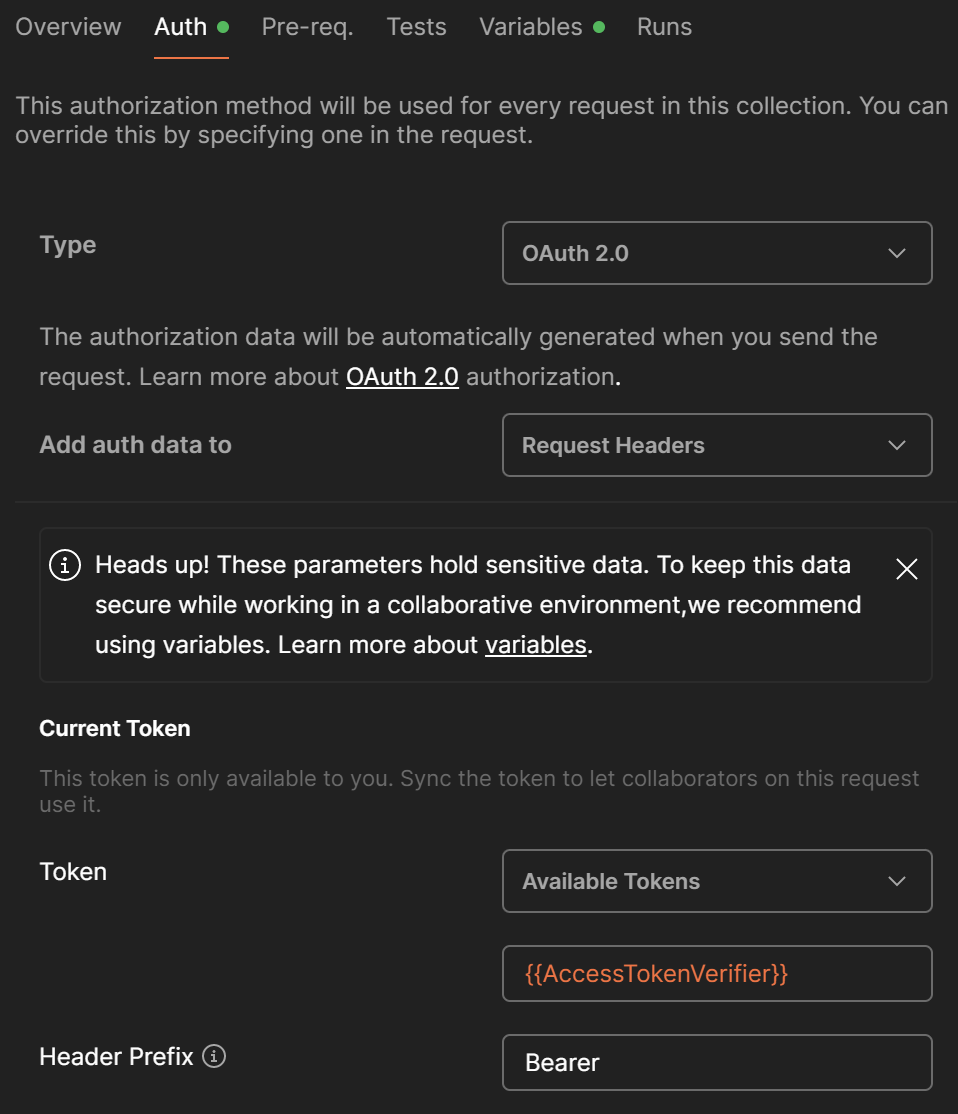Open the Type dropdown showing OAuth 2.0

[716, 253]
